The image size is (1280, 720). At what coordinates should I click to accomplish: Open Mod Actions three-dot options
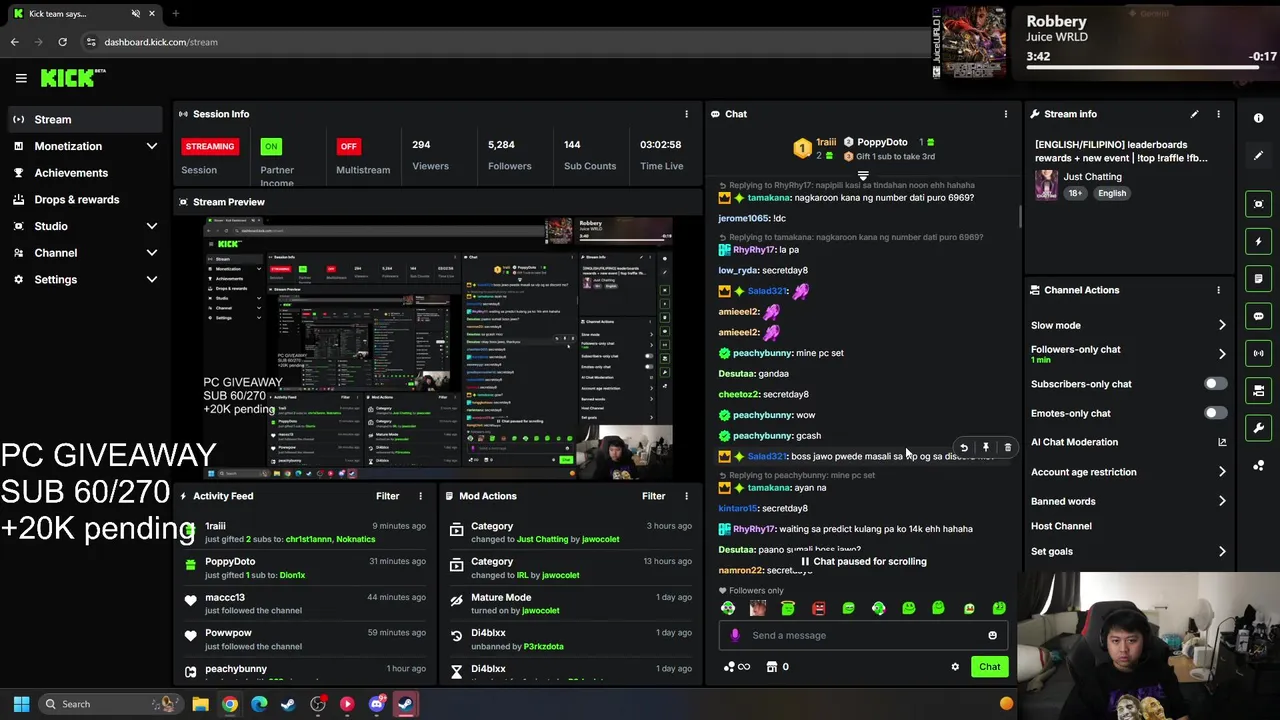pos(686,496)
